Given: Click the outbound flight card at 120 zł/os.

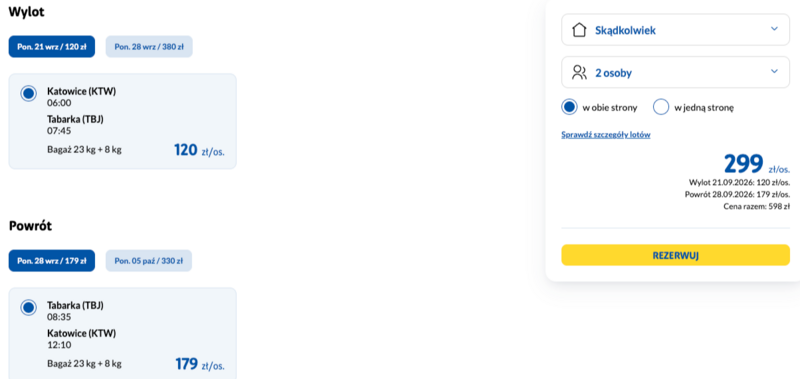Looking at the screenshot, I should 122,121.
